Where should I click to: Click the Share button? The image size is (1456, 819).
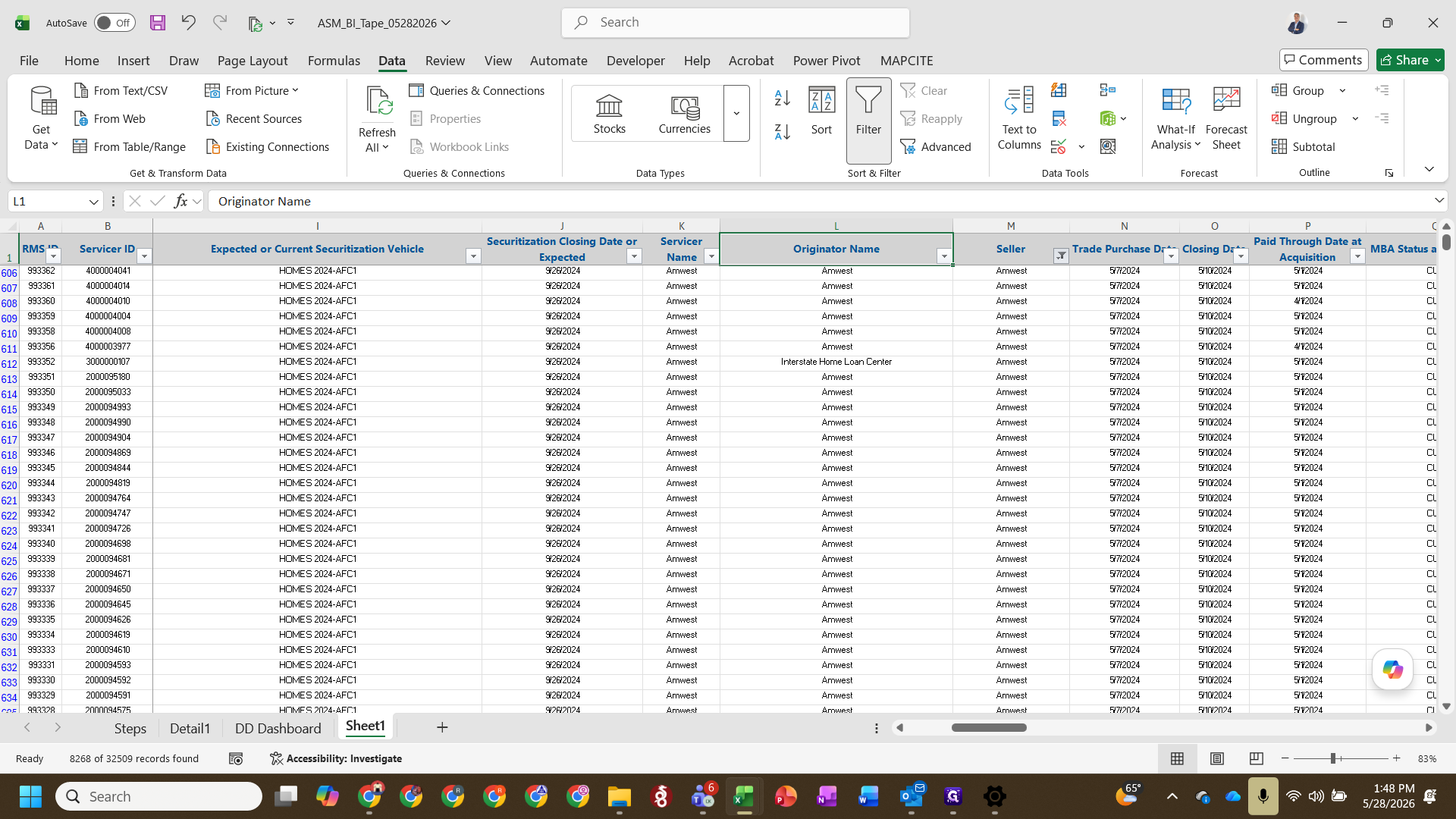(1410, 60)
